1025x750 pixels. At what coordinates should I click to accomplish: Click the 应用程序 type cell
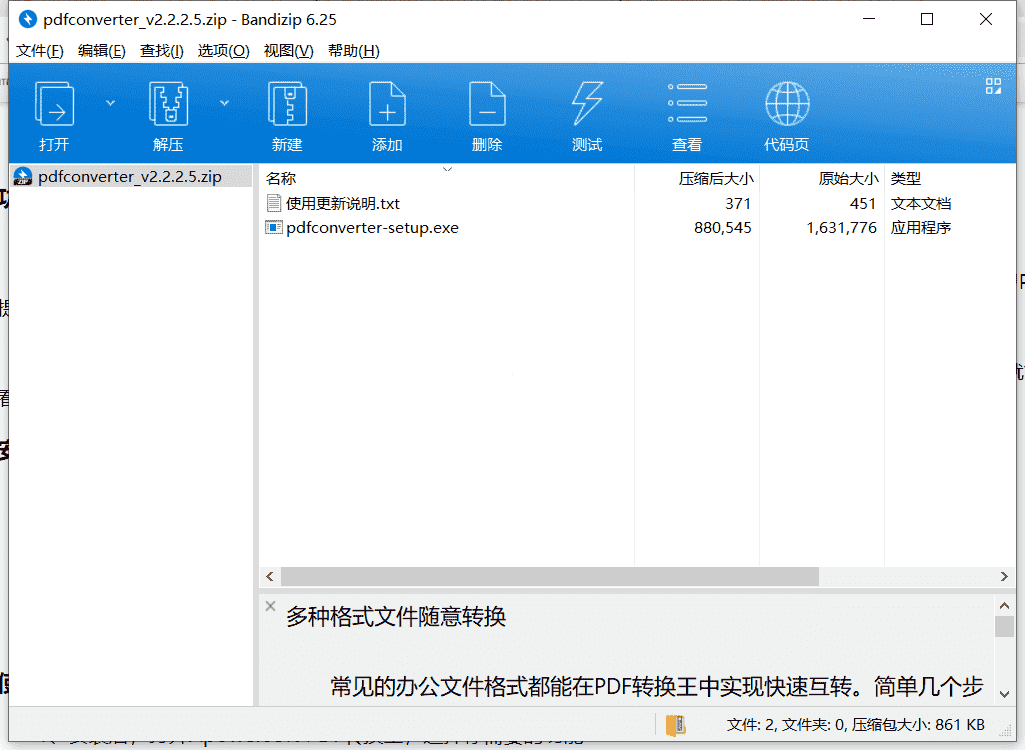click(920, 228)
